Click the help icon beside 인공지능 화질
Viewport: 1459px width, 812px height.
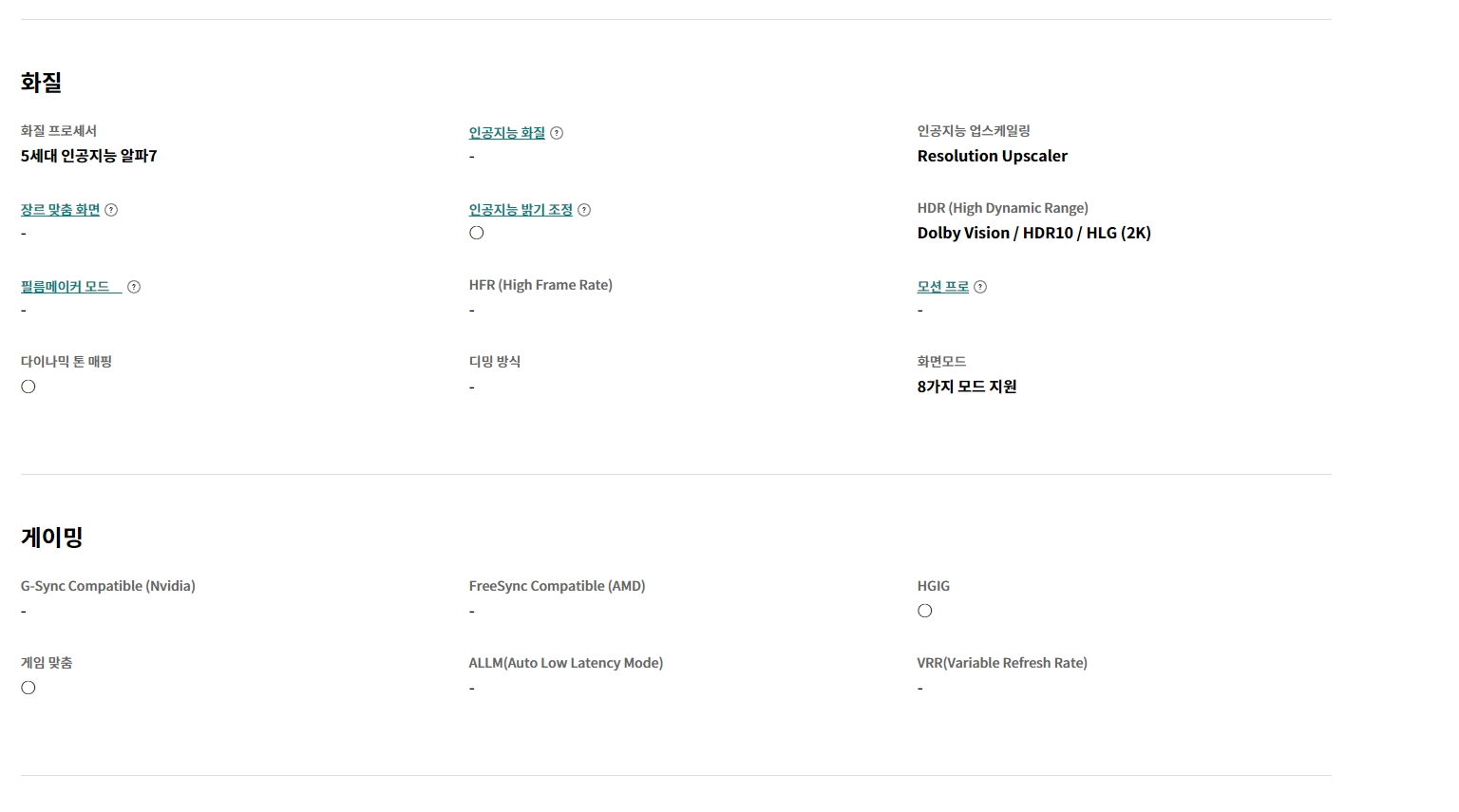tap(557, 133)
